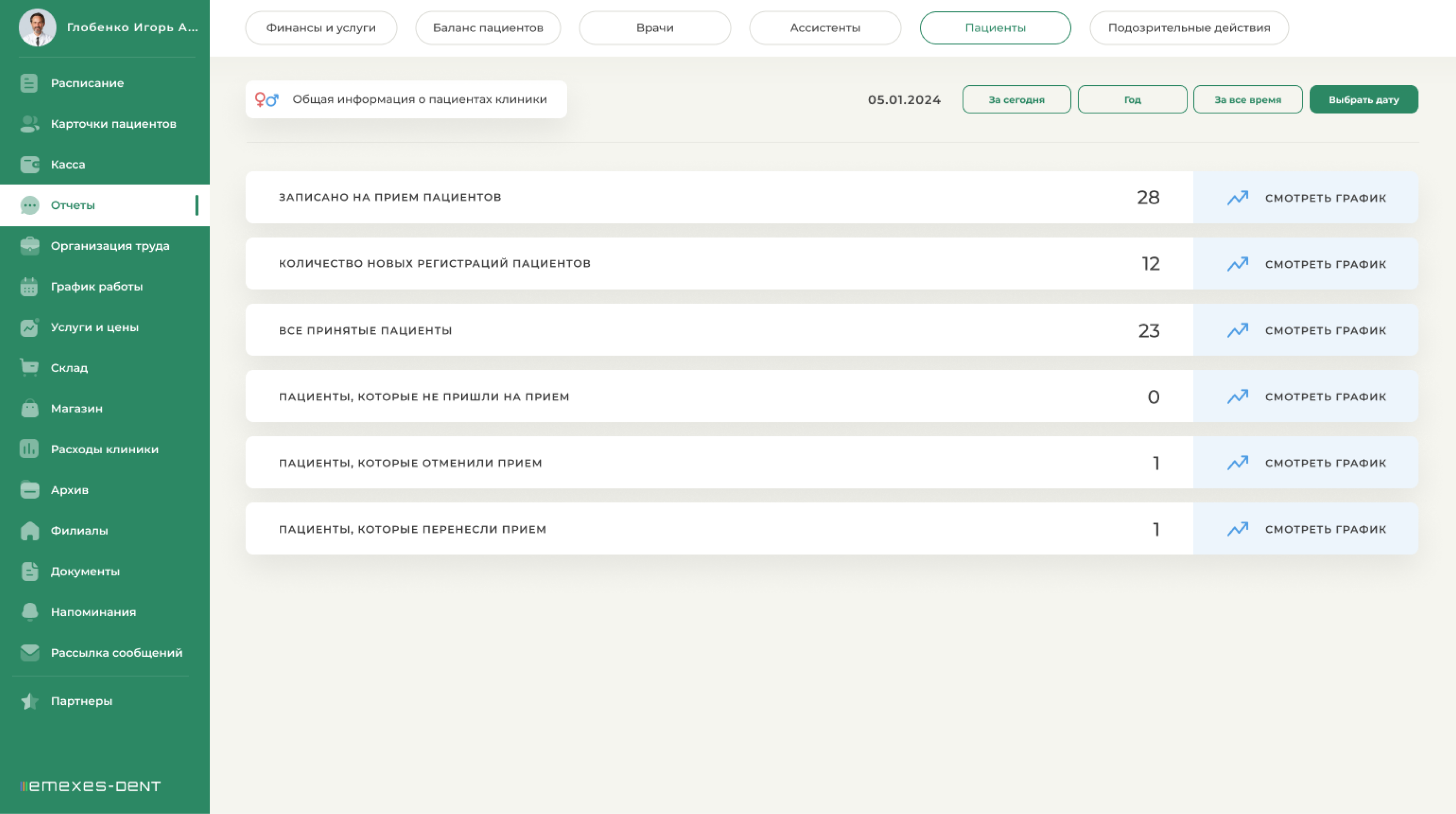Click the Расписание sidebar icon
The image size is (1456, 814).
pyautogui.click(x=29, y=83)
